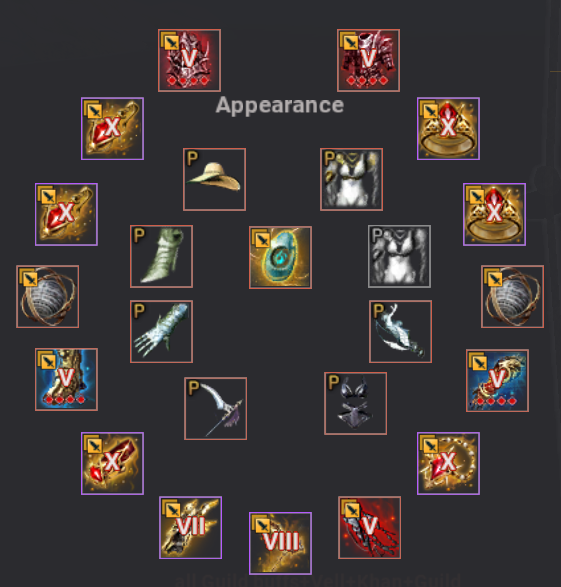Click the VII enhanced golden sub-weapon

pos(190,527)
